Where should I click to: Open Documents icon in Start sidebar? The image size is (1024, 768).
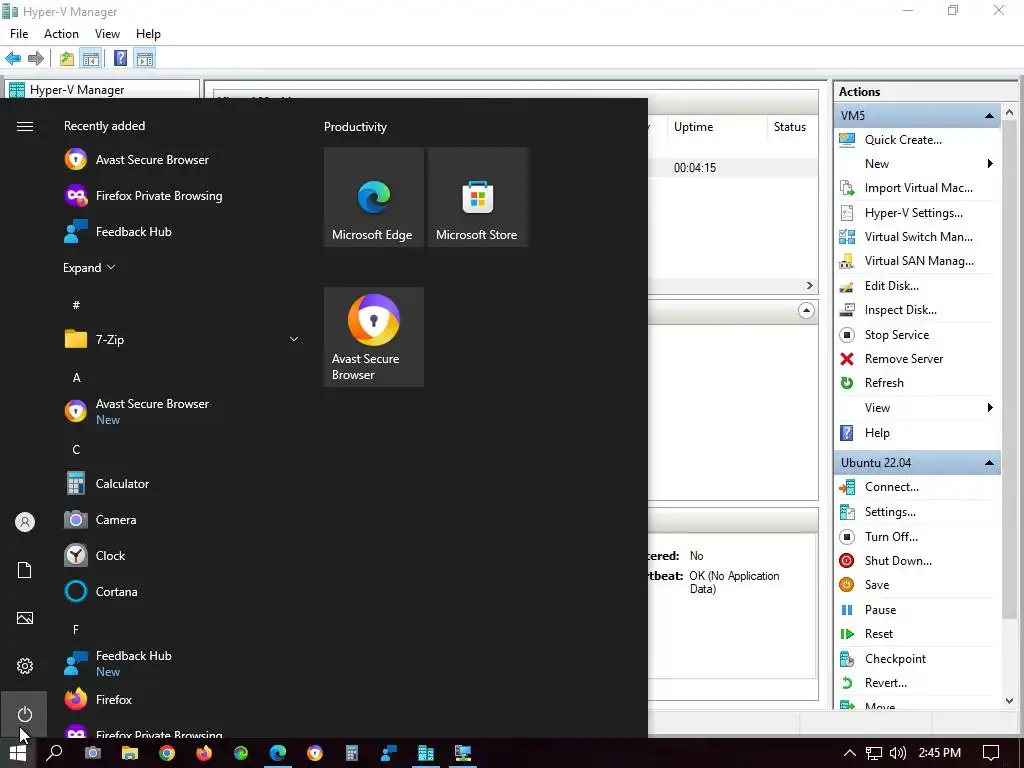click(25, 570)
